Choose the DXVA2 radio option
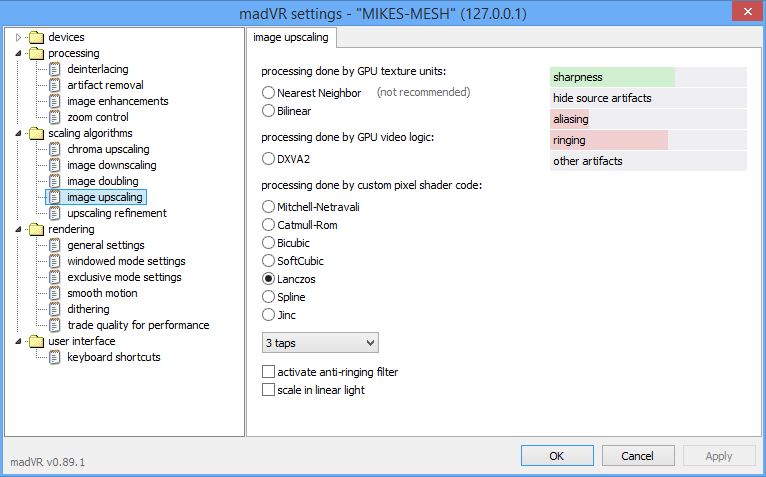Viewport: 766px width, 477px height. pos(268,159)
